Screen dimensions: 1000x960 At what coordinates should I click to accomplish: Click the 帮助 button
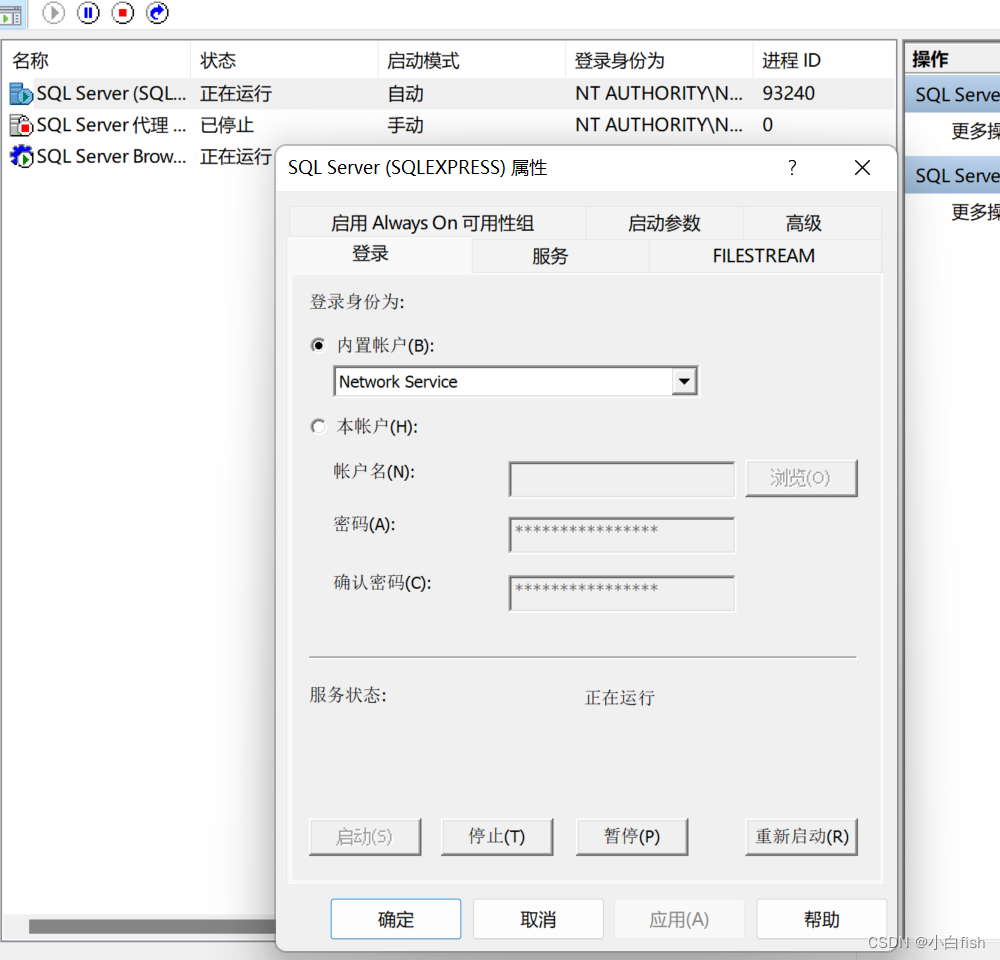pos(821,919)
